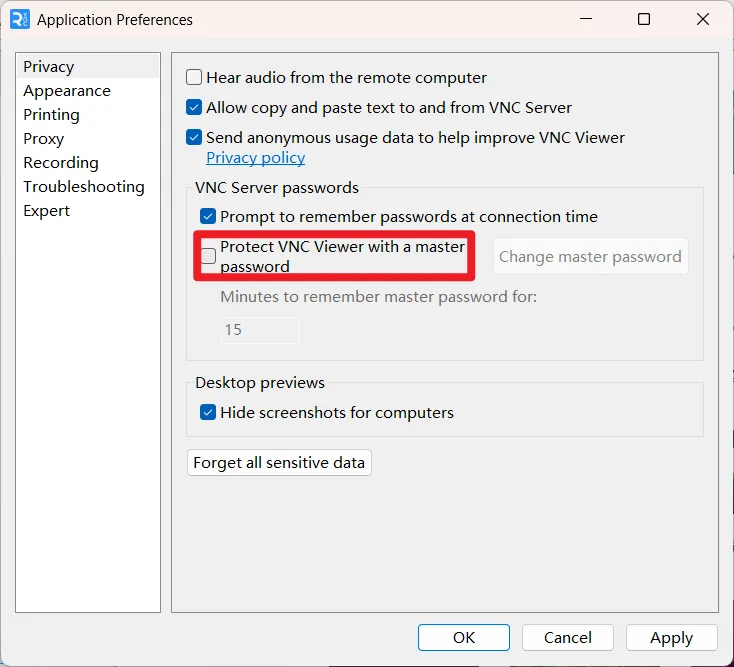
Task: Select the Privacy category
Action: 49,66
